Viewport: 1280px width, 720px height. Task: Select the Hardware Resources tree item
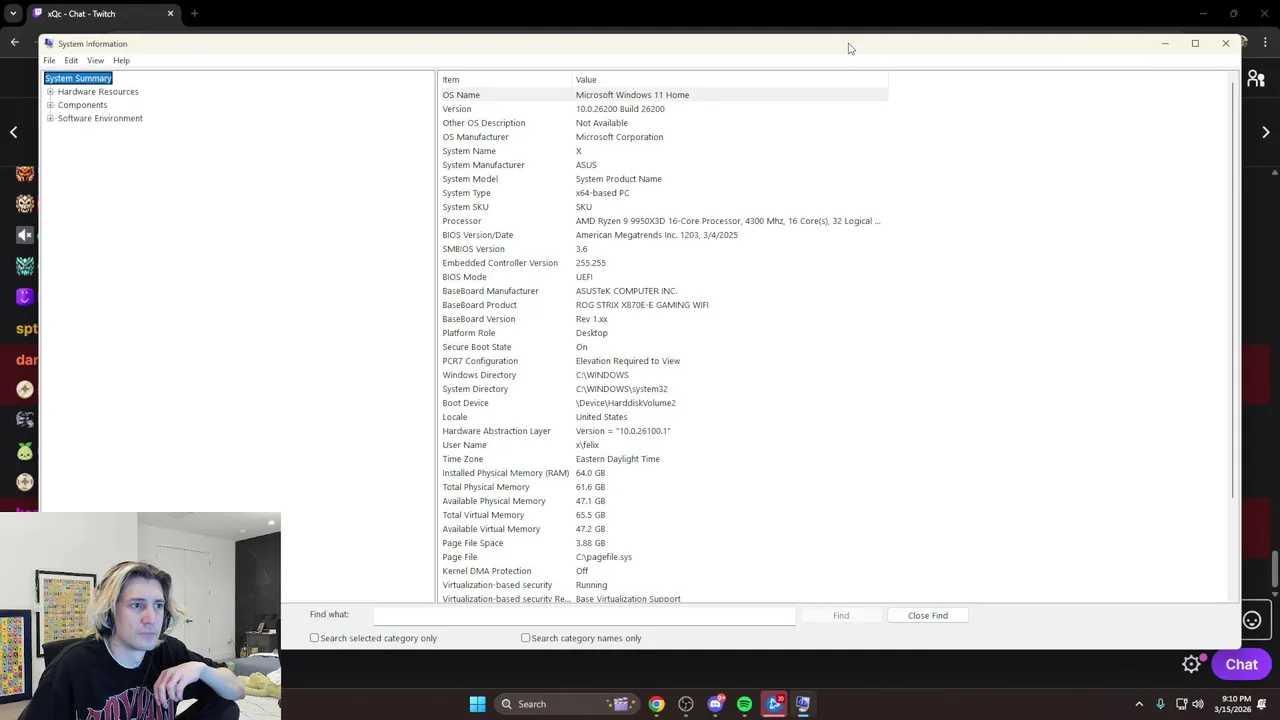coord(98,91)
